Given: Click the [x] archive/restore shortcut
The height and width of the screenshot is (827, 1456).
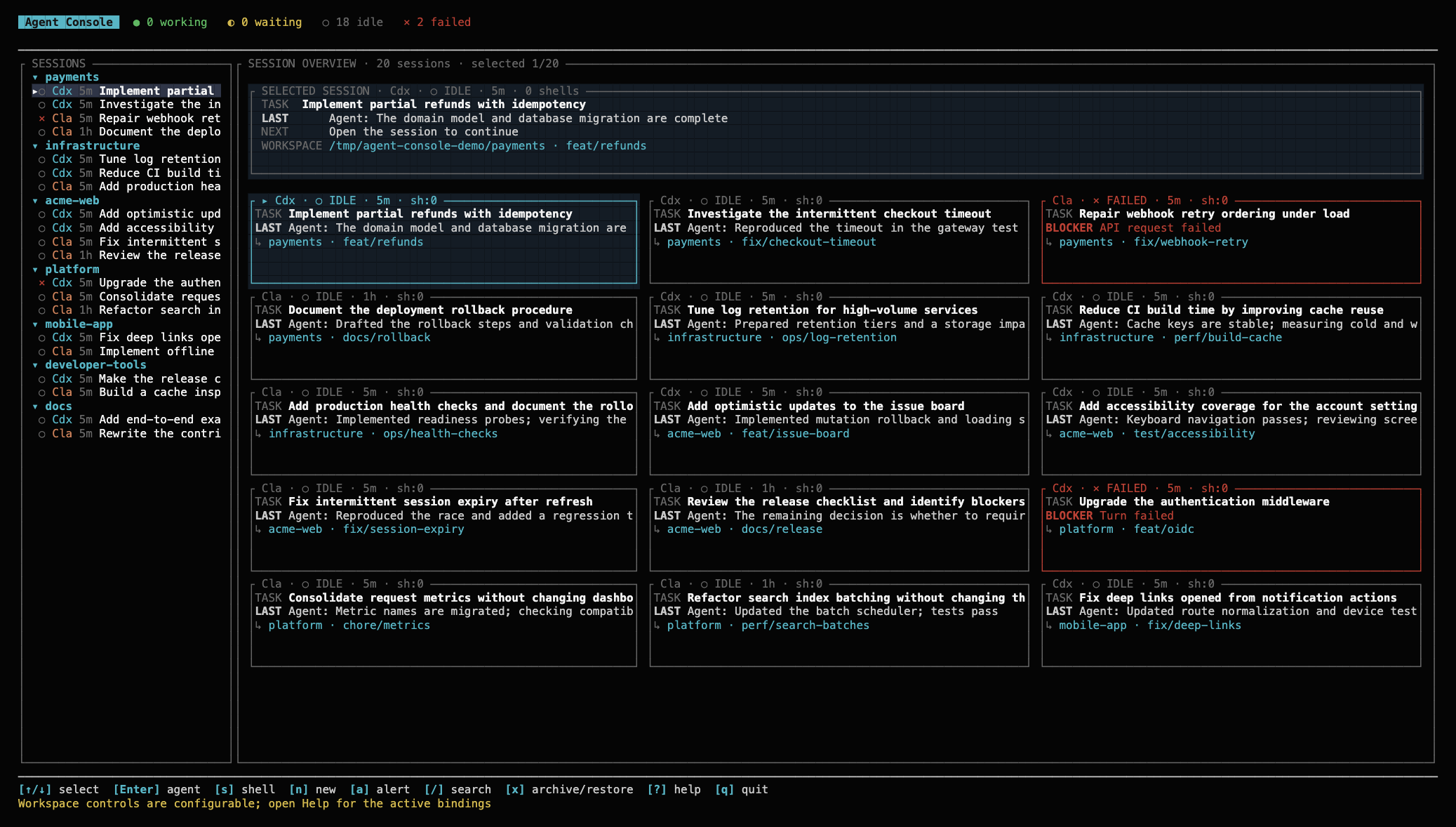Looking at the screenshot, I should 569,790.
